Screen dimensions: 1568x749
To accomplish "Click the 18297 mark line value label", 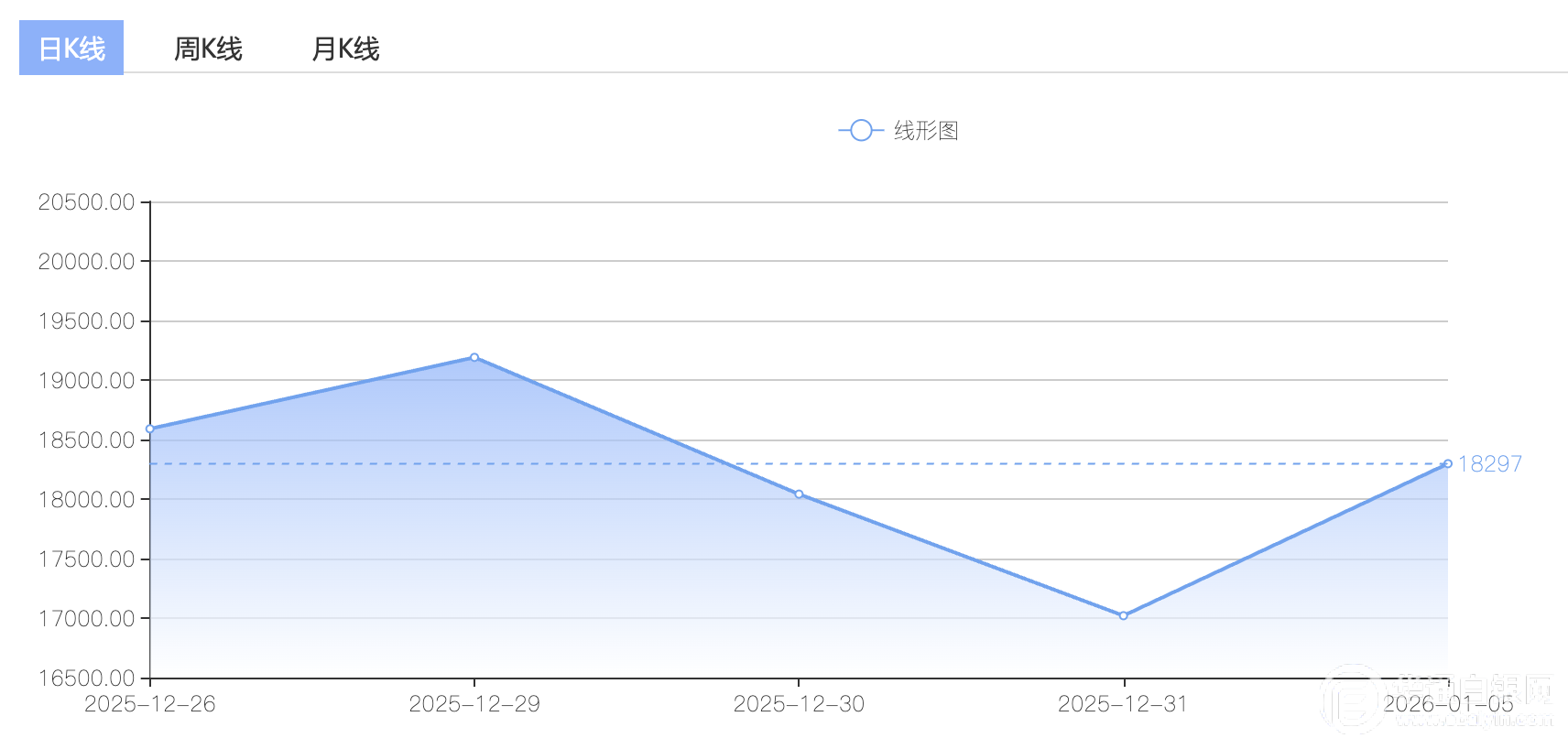I will tap(1490, 464).
